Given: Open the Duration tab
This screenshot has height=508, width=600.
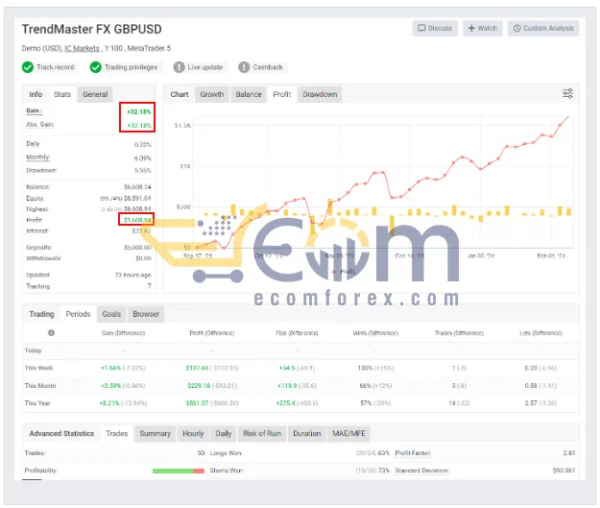Looking at the screenshot, I should (307, 433).
